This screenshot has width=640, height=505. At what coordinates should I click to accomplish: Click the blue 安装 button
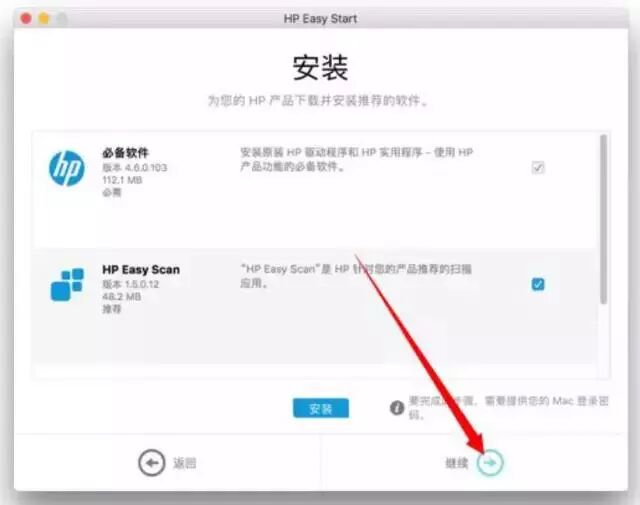321,408
